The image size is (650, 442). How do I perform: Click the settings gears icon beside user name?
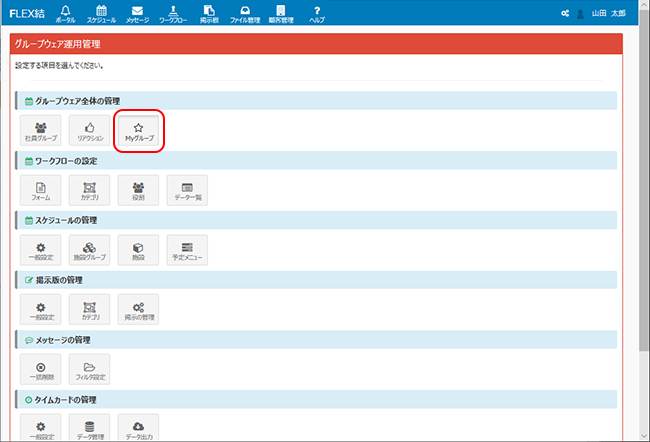pos(565,13)
